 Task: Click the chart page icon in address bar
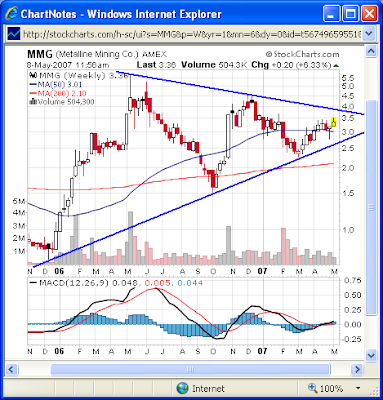[x=14, y=34]
